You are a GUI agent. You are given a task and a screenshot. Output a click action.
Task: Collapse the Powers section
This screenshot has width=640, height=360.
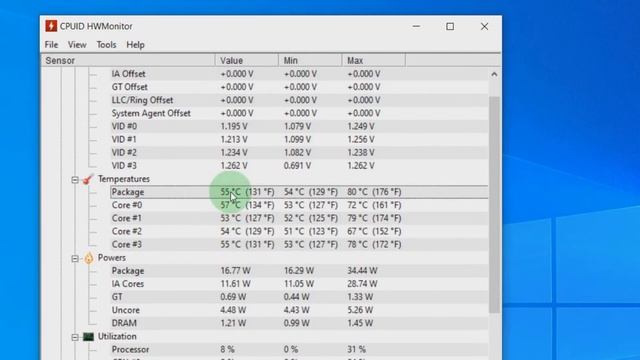point(75,258)
